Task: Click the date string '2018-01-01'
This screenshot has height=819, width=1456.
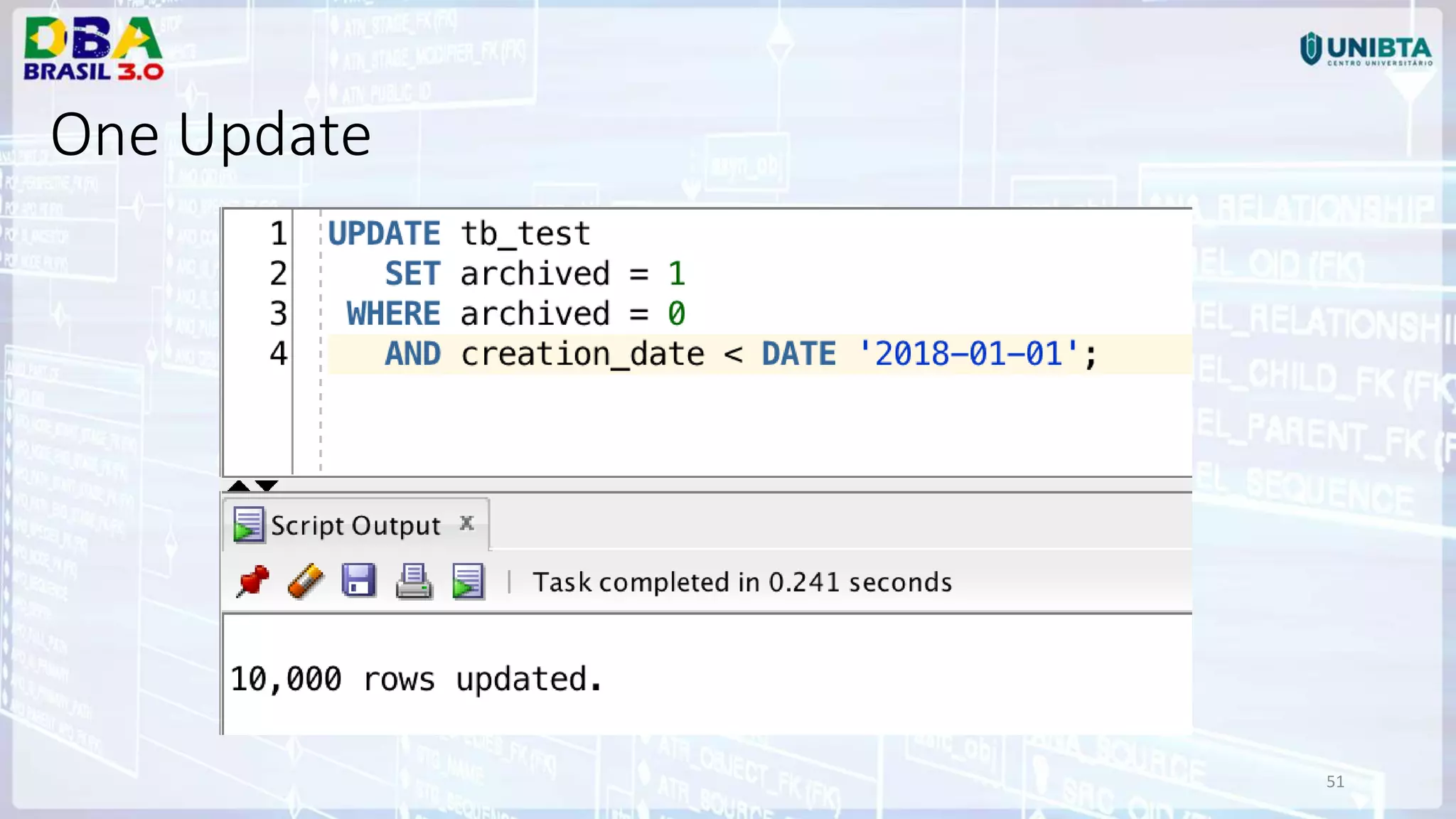Action: click(968, 354)
